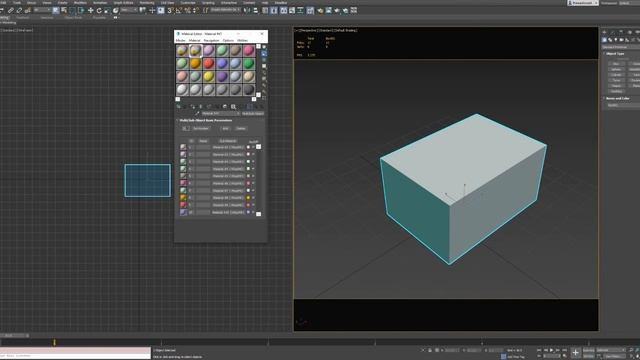This screenshot has width=640, height=360.
Task: Open the Select by Name dialog
Action: pyautogui.click(x=64, y=10)
